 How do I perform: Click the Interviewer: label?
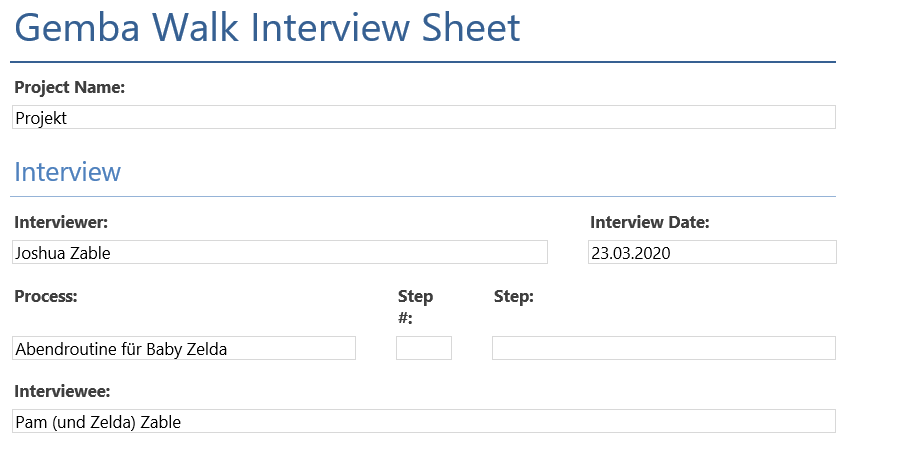click(61, 222)
